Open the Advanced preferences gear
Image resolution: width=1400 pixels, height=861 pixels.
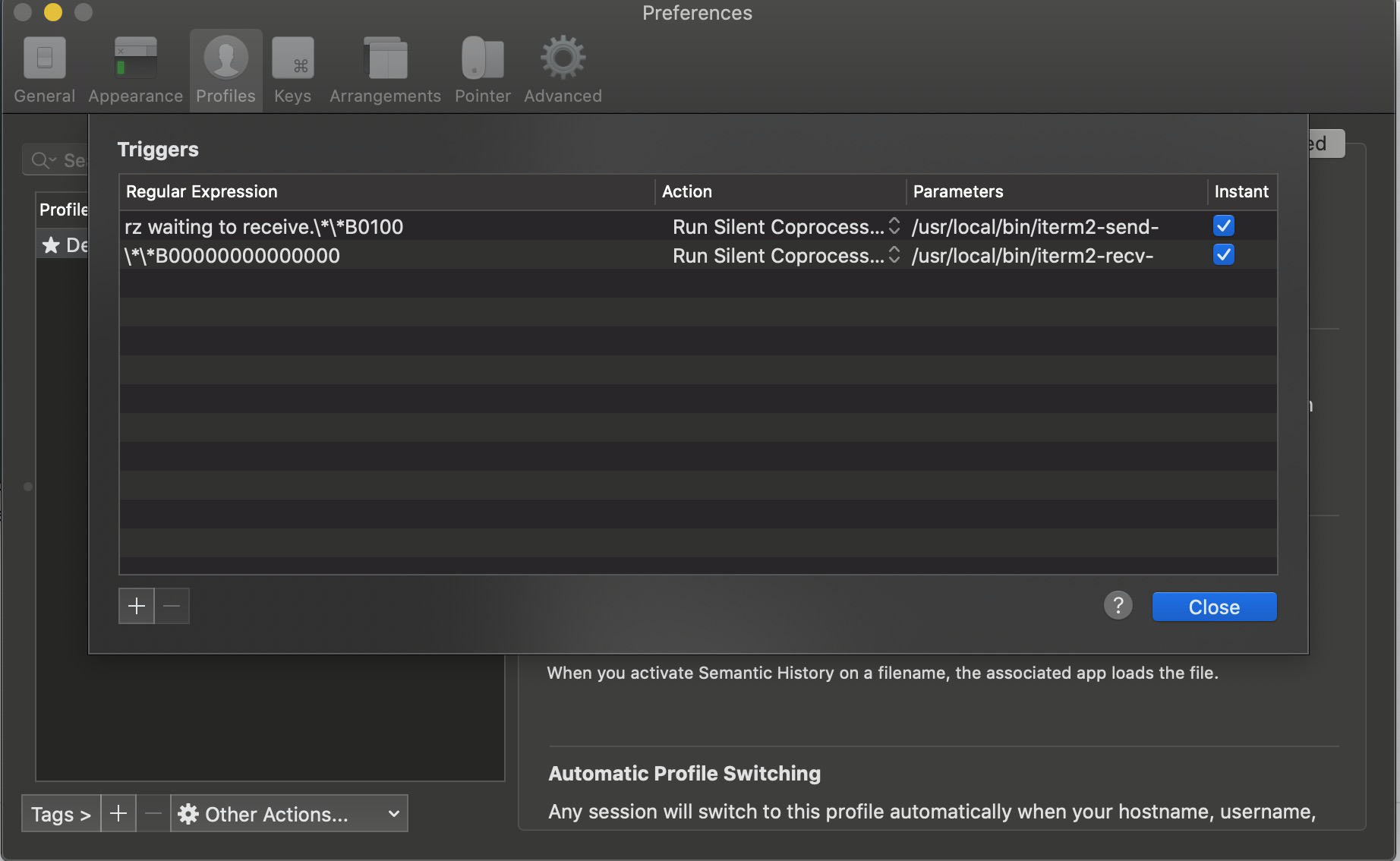(x=563, y=70)
